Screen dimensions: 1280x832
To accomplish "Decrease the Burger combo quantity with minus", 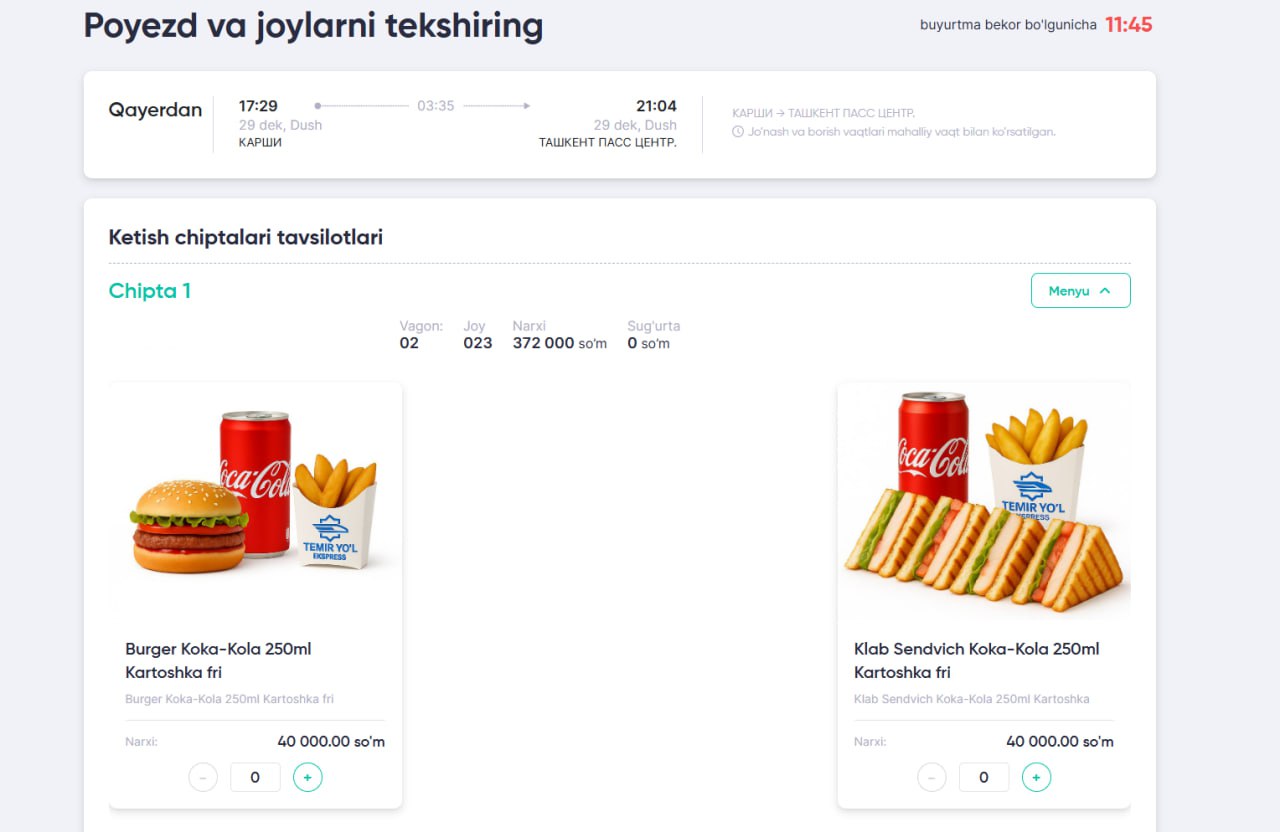I will pyautogui.click(x=203, y=777).
